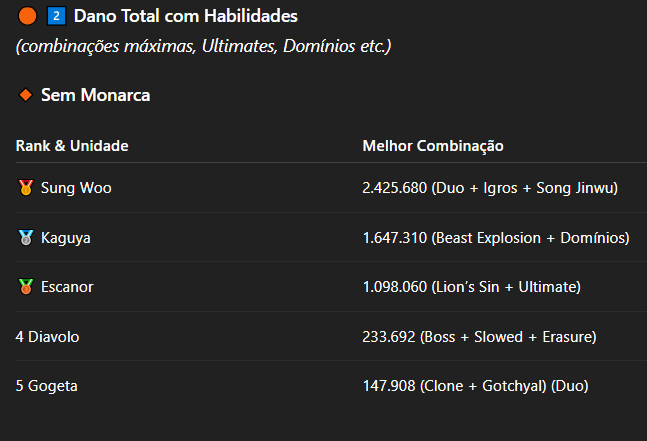
Task: Click the Dano Total com Habilidades heading
Action: coord(185,16)
